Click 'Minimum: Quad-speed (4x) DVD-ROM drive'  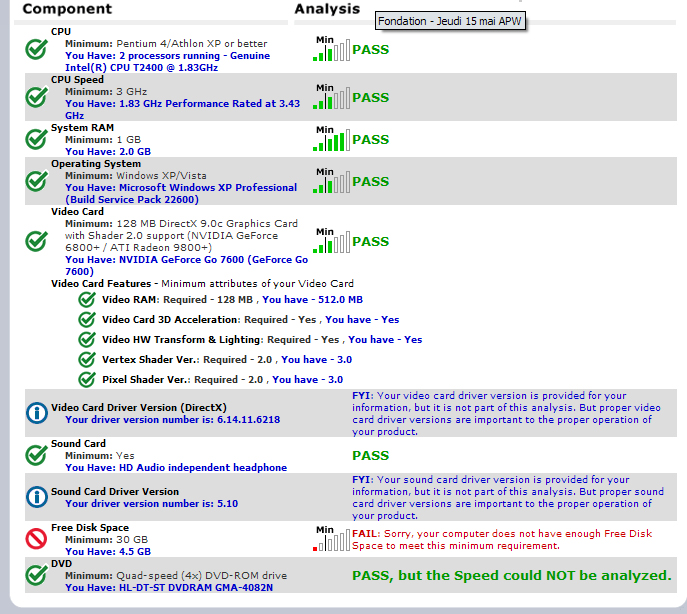tap(176, 576)
